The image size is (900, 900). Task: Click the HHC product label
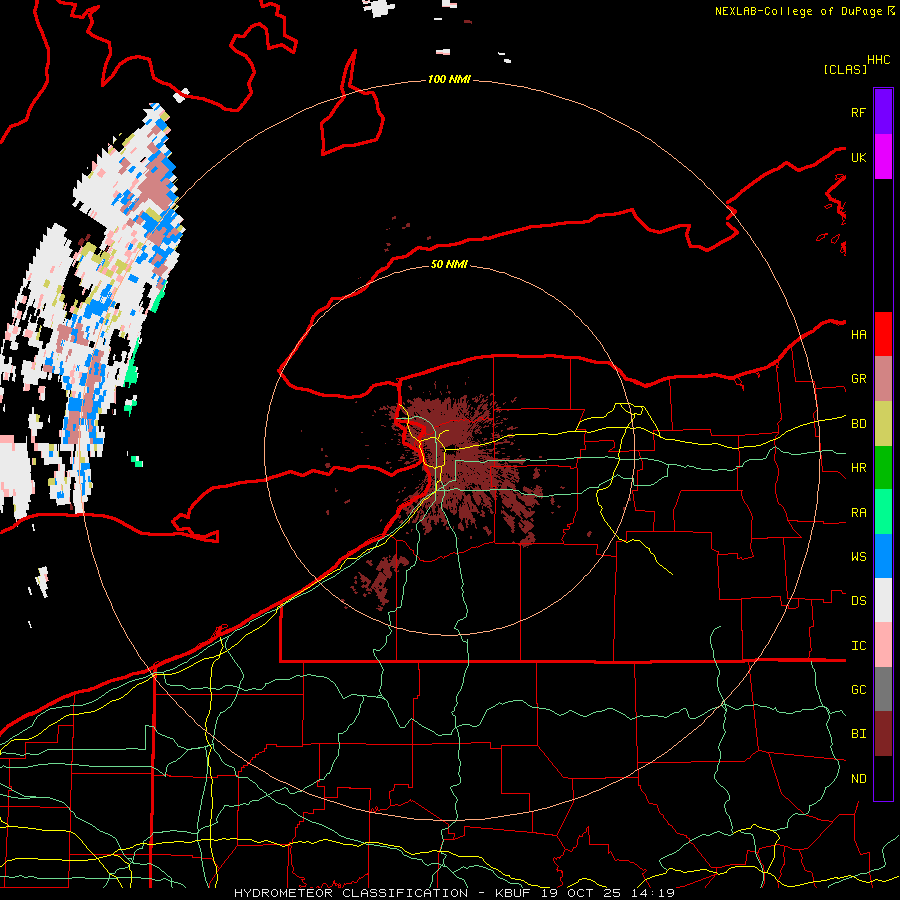[879, 60]
